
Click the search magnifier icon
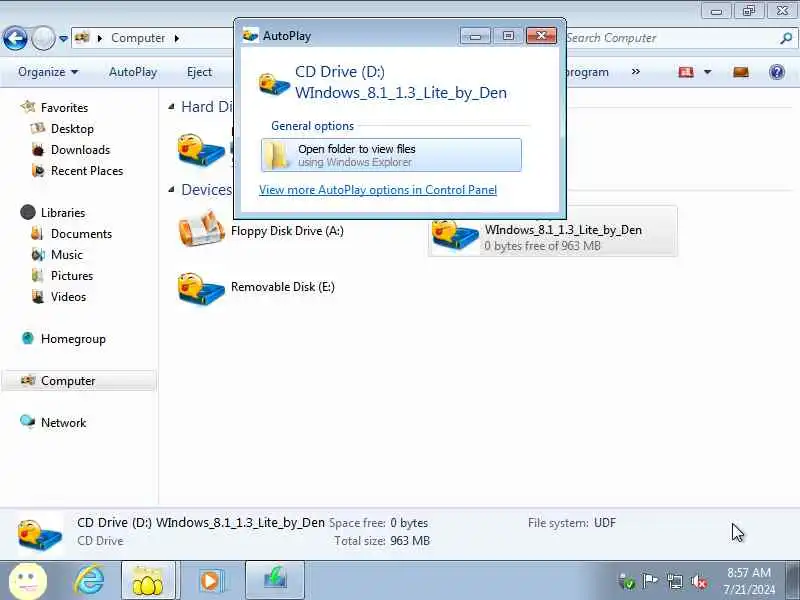pos(786,38)
